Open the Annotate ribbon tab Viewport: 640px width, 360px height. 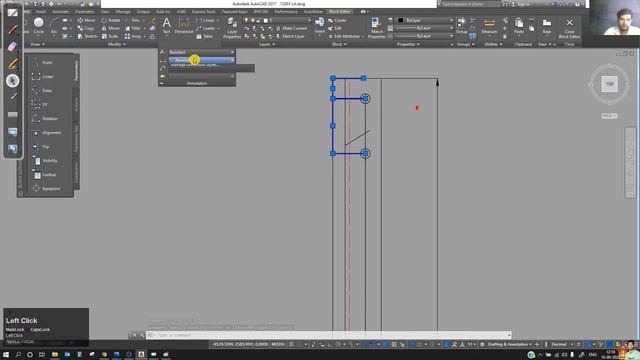(60, 11)
